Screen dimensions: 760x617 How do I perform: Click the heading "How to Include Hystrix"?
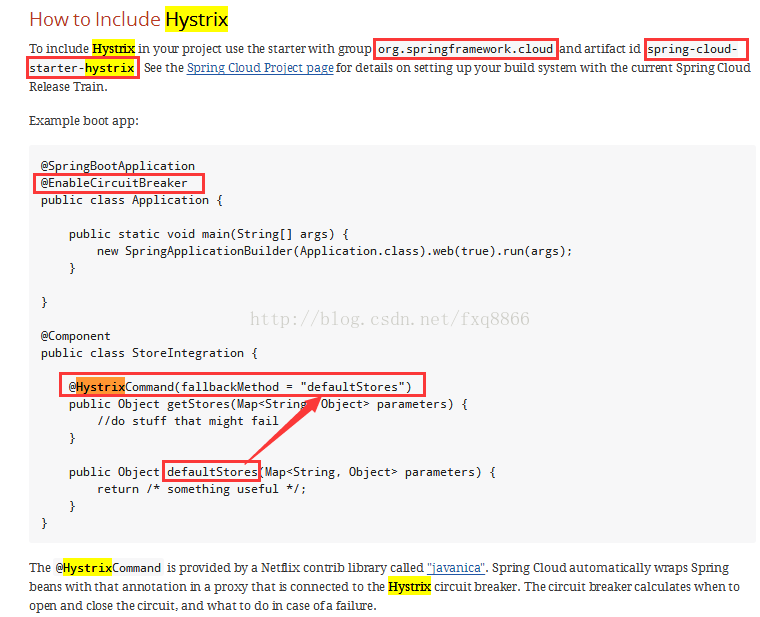128,19
